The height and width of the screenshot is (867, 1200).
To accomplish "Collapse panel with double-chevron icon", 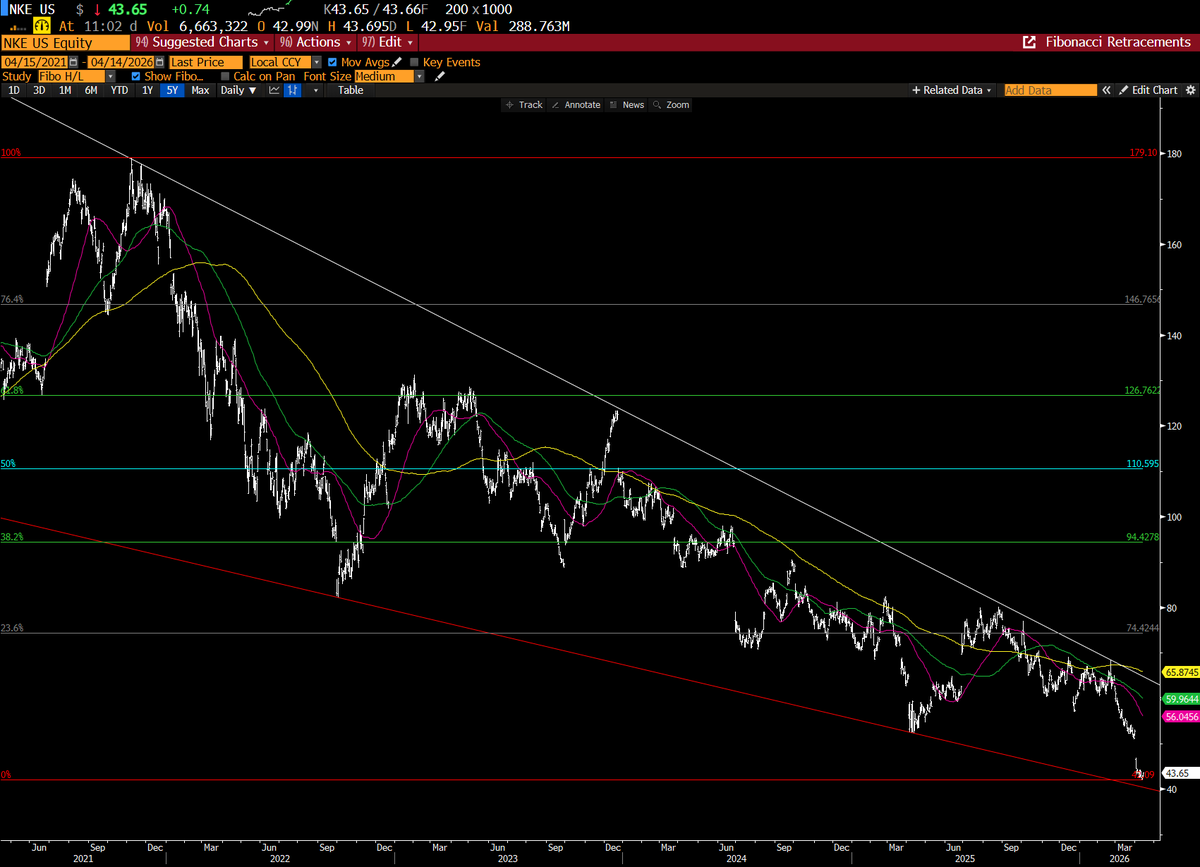I will pos(1107,90).
